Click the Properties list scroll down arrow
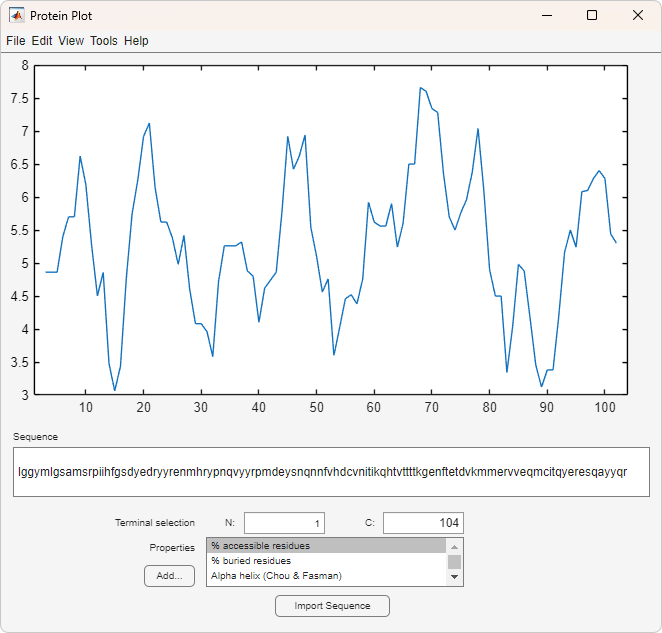Image resolution: width=662 pixels, height=633 pixels. click(x=455, y=577)
